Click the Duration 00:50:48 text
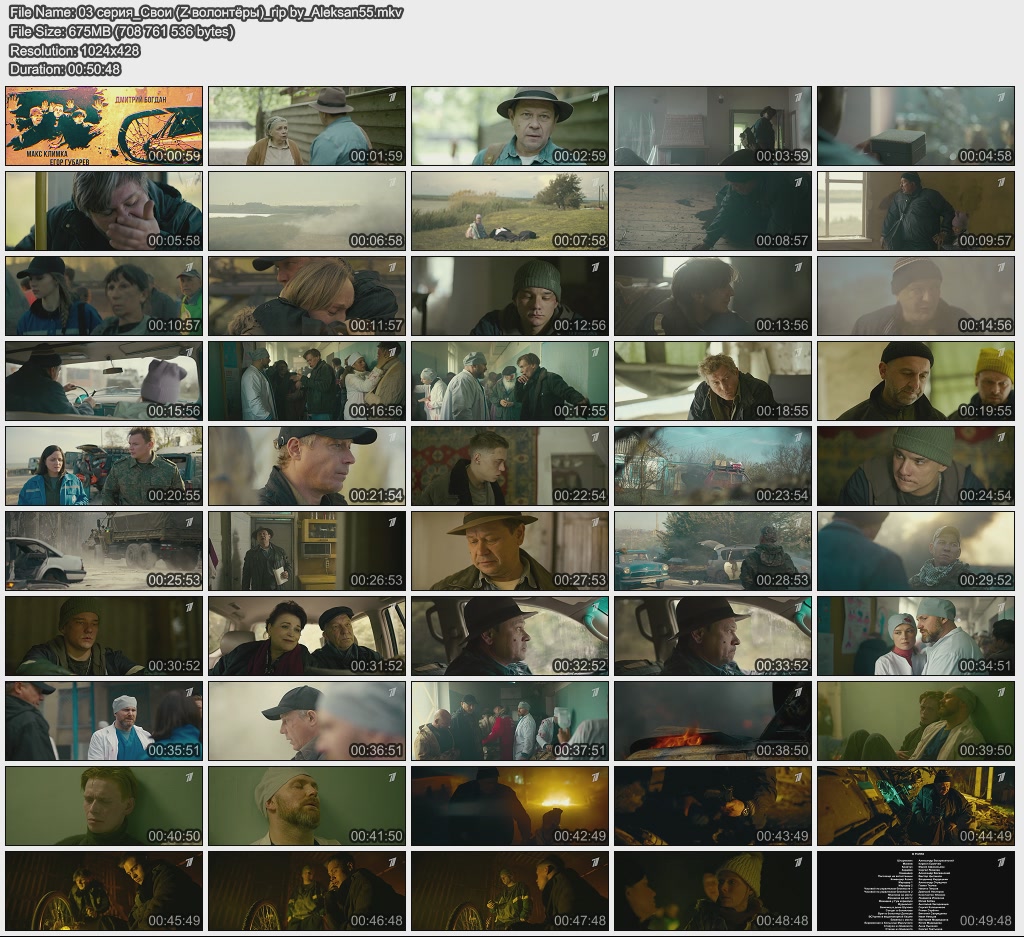This screenshot has height=937, width=1024. pyautogui.click(x=65, y=70)
